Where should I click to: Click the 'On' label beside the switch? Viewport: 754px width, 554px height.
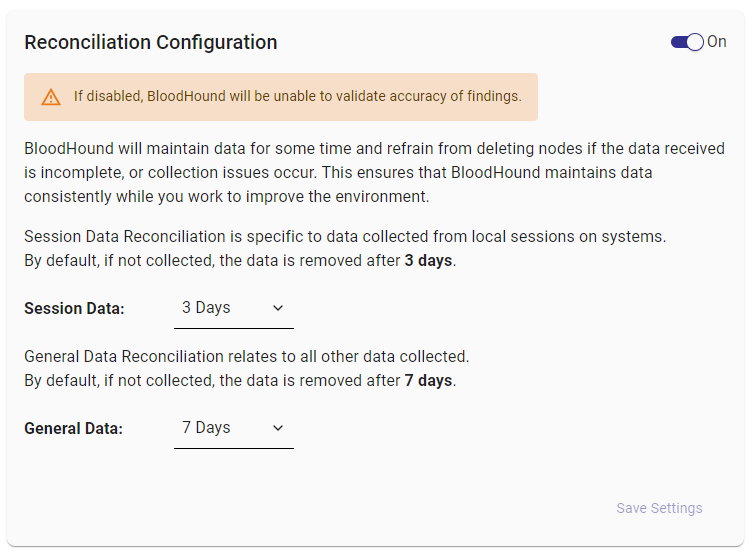(x=717, y=42)
